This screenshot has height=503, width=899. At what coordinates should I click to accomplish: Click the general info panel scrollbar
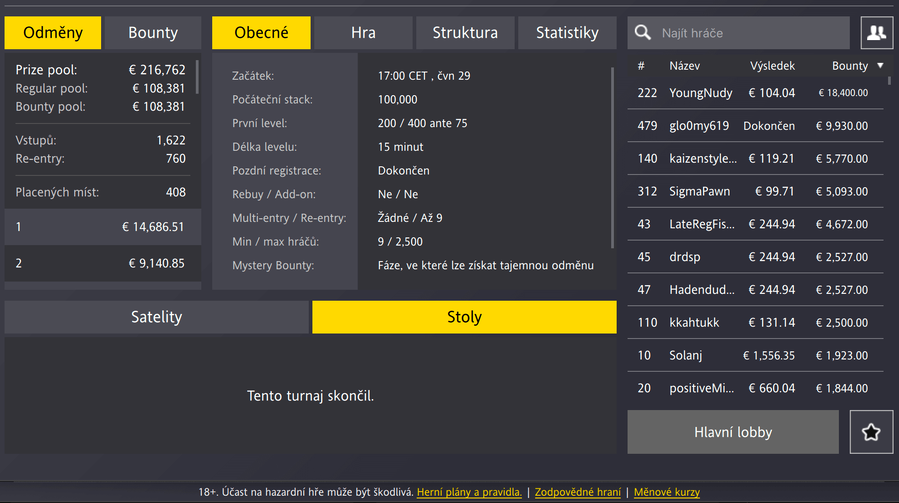point(612,158)
